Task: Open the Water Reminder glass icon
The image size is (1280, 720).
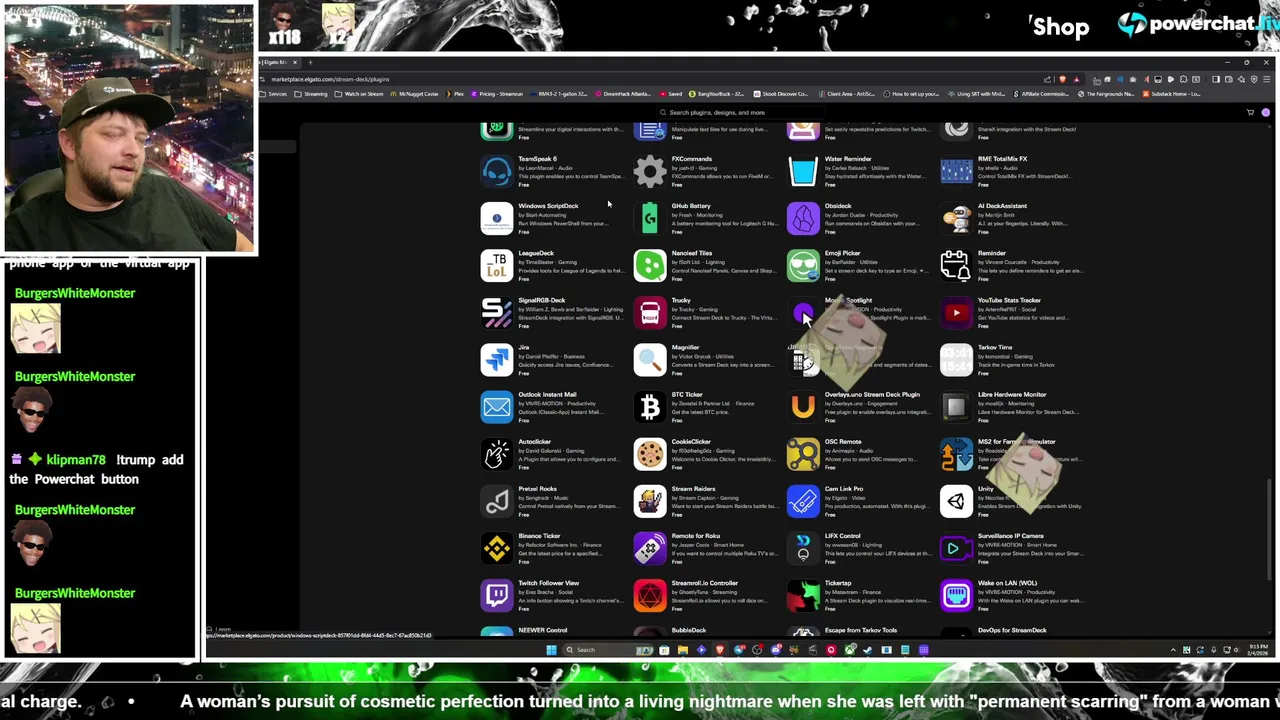Action: pyautogui.click(x=803, y=172)
